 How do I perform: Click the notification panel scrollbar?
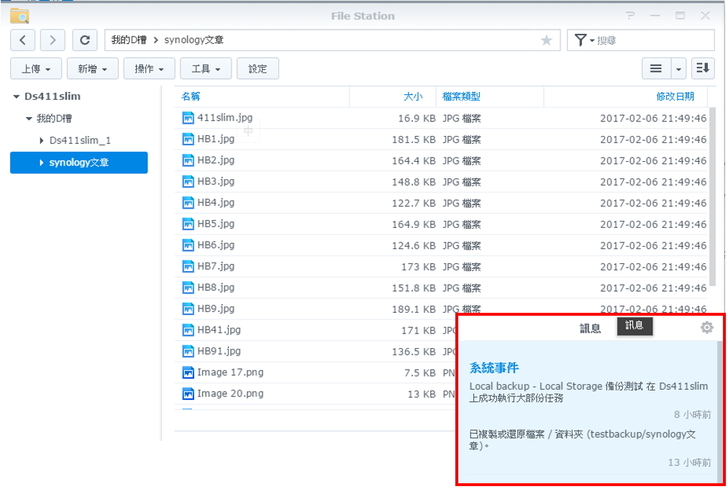[720, 412]
